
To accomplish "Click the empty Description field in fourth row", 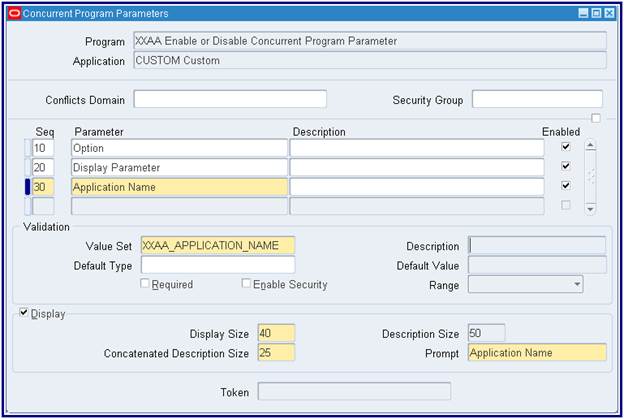I will click(x=417, y=207).
